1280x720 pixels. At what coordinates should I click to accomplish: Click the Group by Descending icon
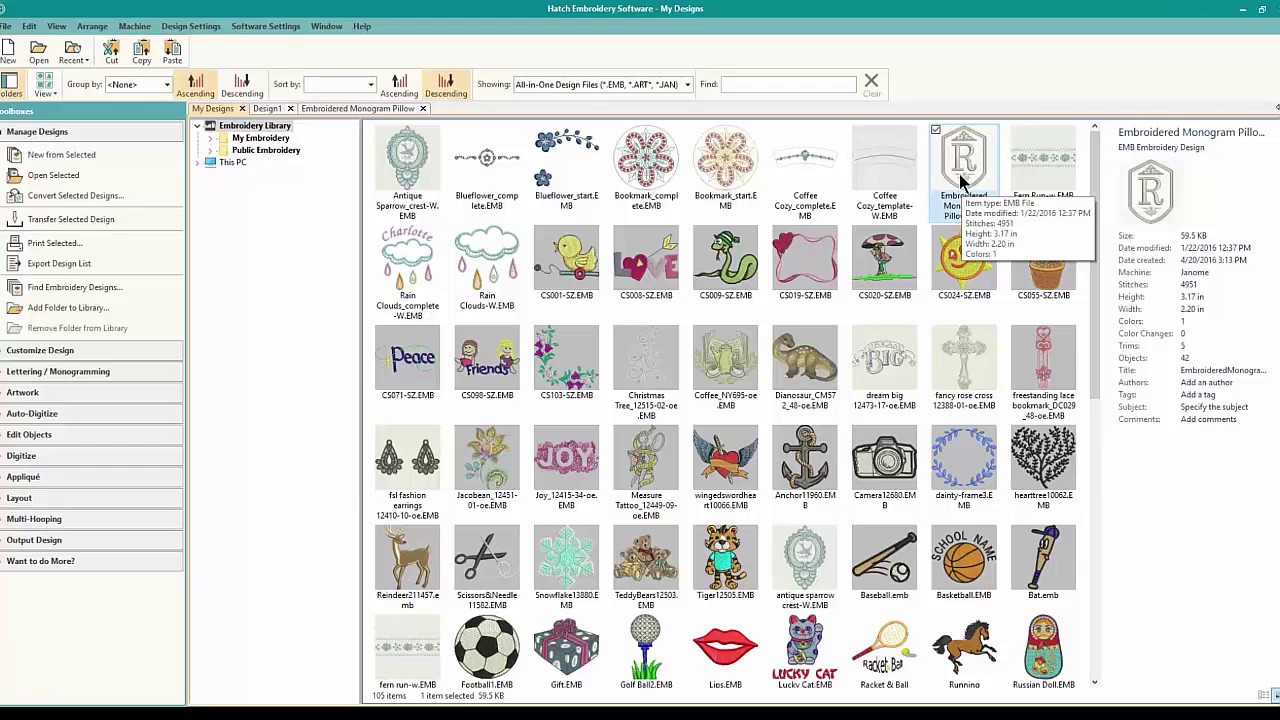click(242, 81)
